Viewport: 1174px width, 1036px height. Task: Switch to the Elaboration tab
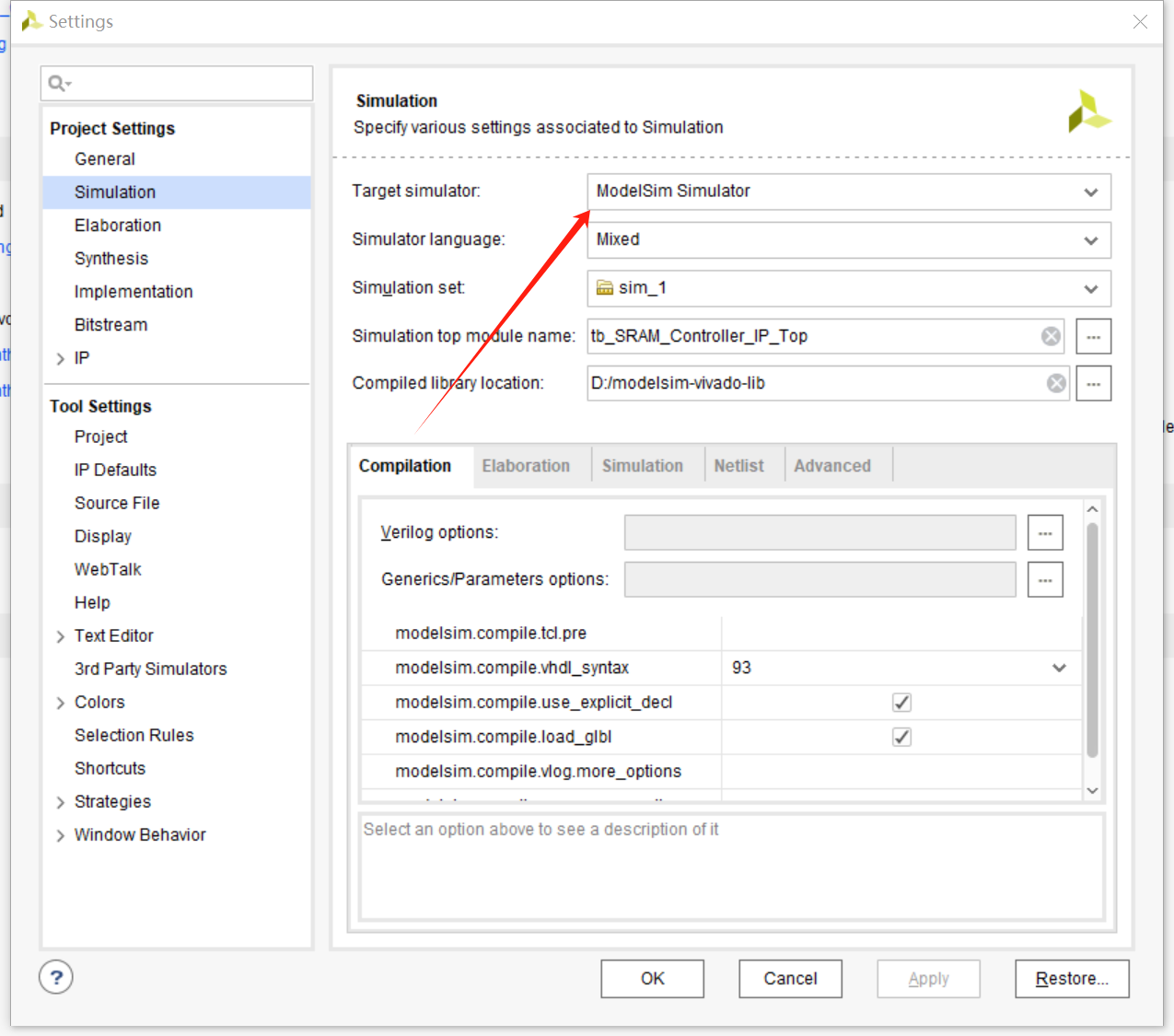pos(526,466)
